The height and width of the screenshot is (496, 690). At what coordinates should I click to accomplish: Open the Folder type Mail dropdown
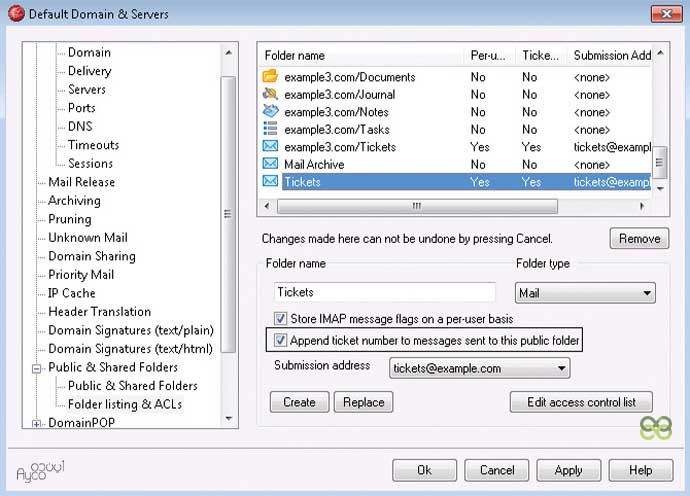click(x=585, y=293)
